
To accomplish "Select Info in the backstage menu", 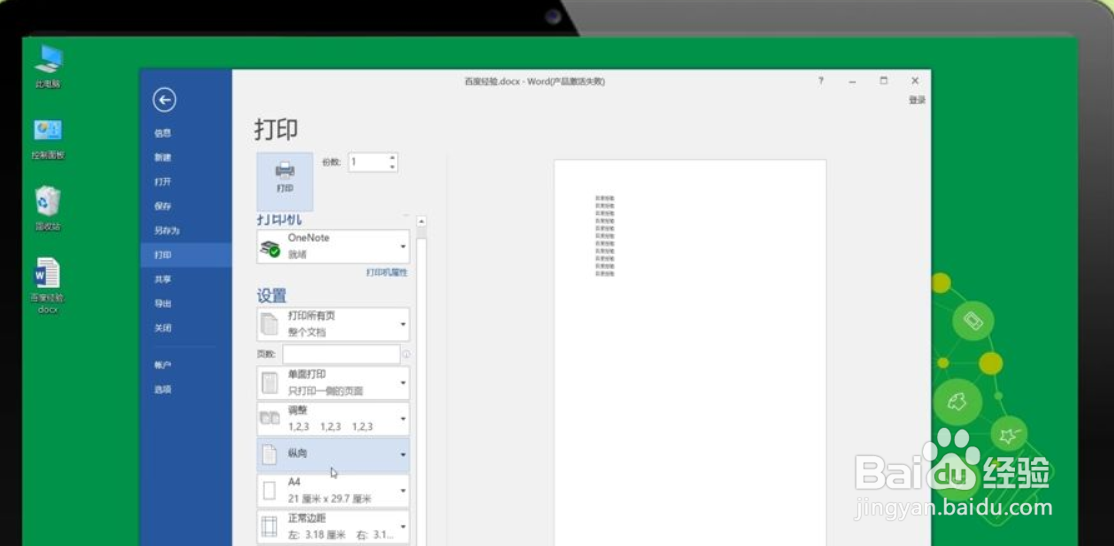I will click(163, 133).
